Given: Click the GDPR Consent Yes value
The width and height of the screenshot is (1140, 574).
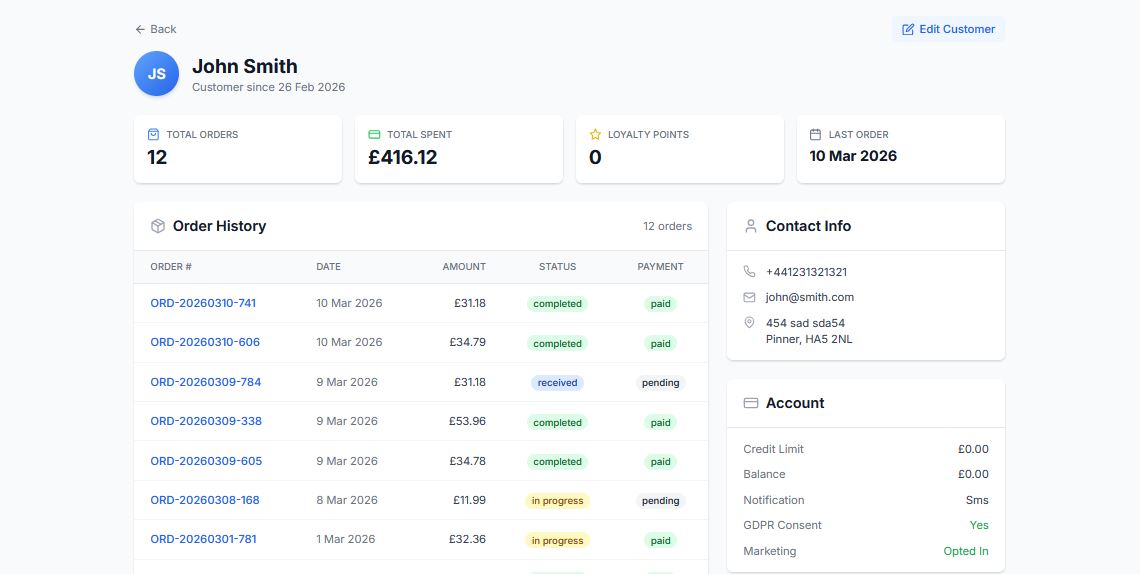Looking at the screenshot, I should click(979, 525).
